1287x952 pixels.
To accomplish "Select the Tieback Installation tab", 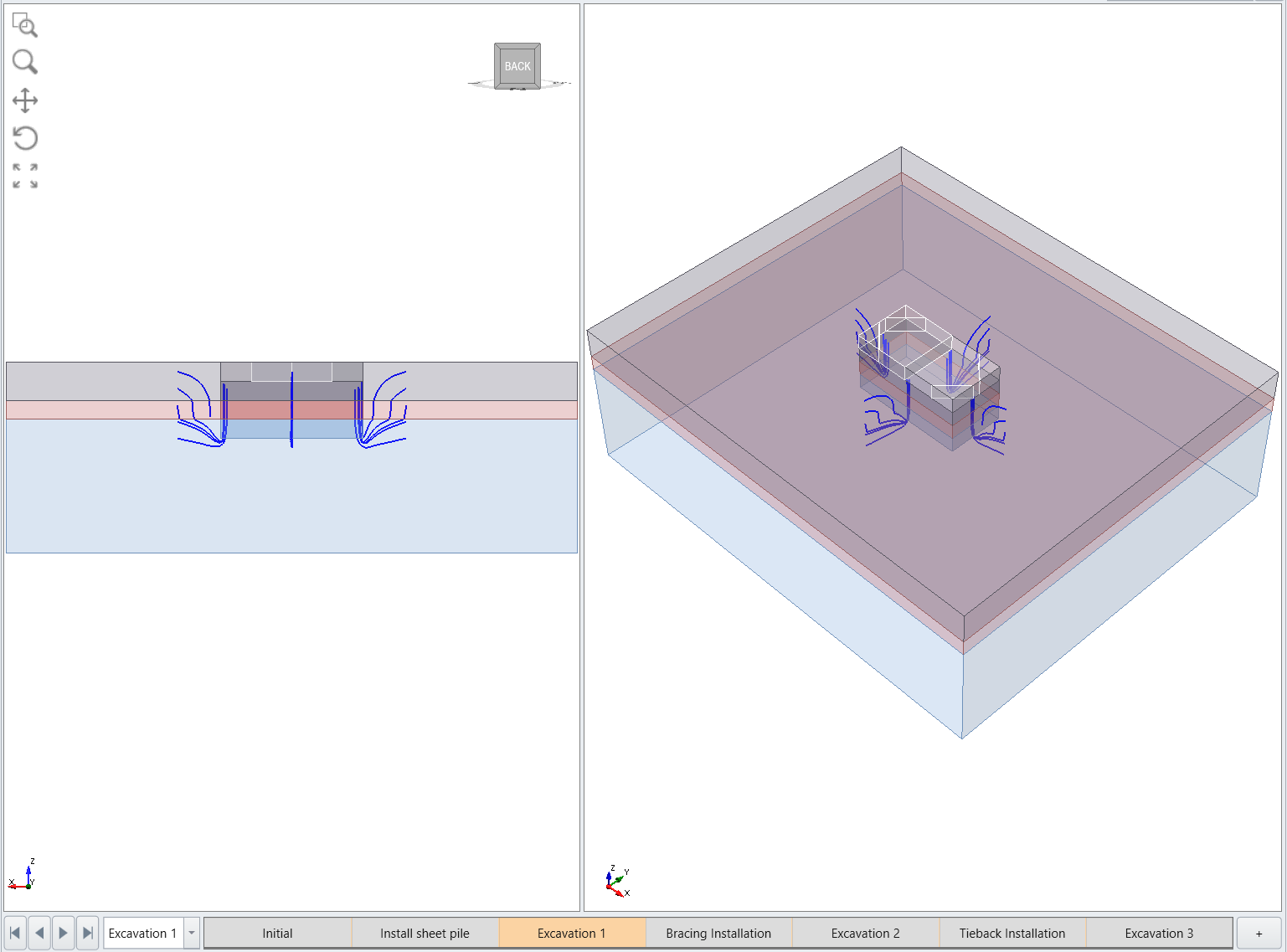I will [1012, 933].
